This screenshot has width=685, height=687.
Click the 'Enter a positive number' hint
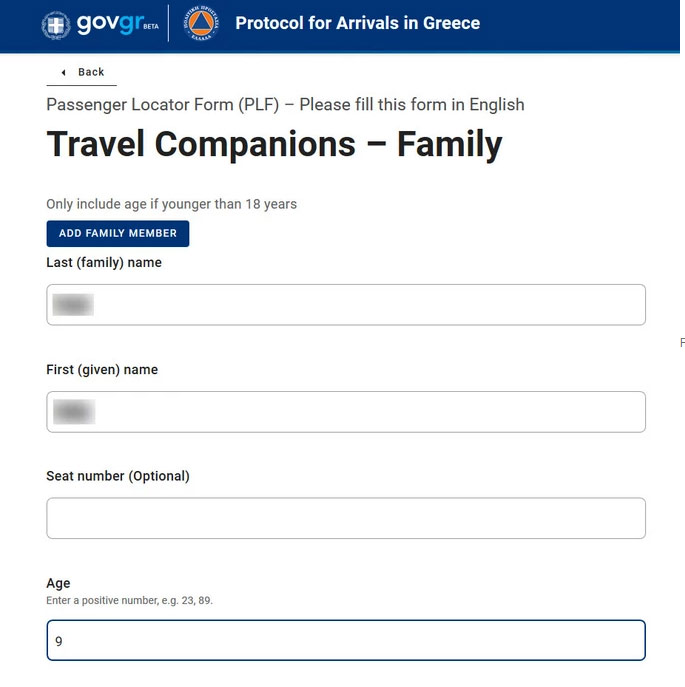[129, 601]
